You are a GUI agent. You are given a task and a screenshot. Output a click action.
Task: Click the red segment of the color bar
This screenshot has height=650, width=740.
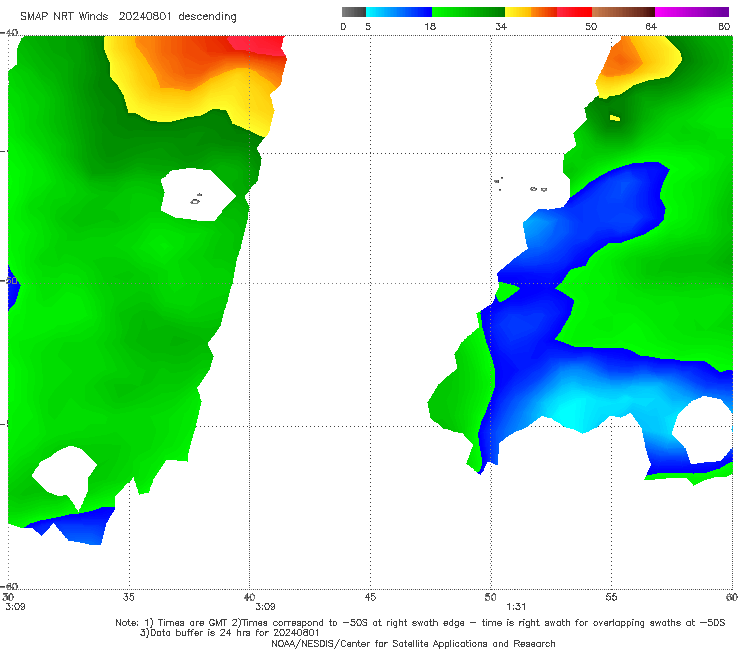coord(574,12)
